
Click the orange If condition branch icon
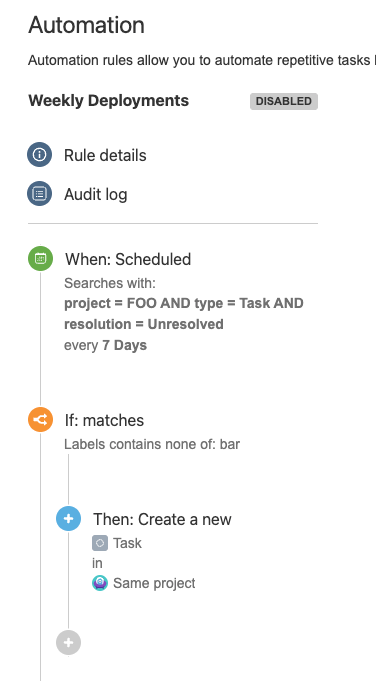pos(40,420)
